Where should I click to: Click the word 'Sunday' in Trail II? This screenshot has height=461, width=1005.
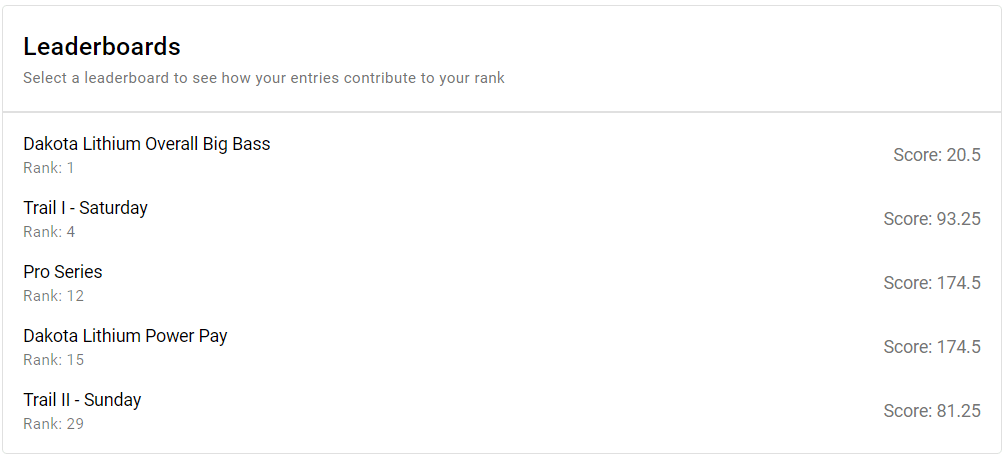coord(112,400)
